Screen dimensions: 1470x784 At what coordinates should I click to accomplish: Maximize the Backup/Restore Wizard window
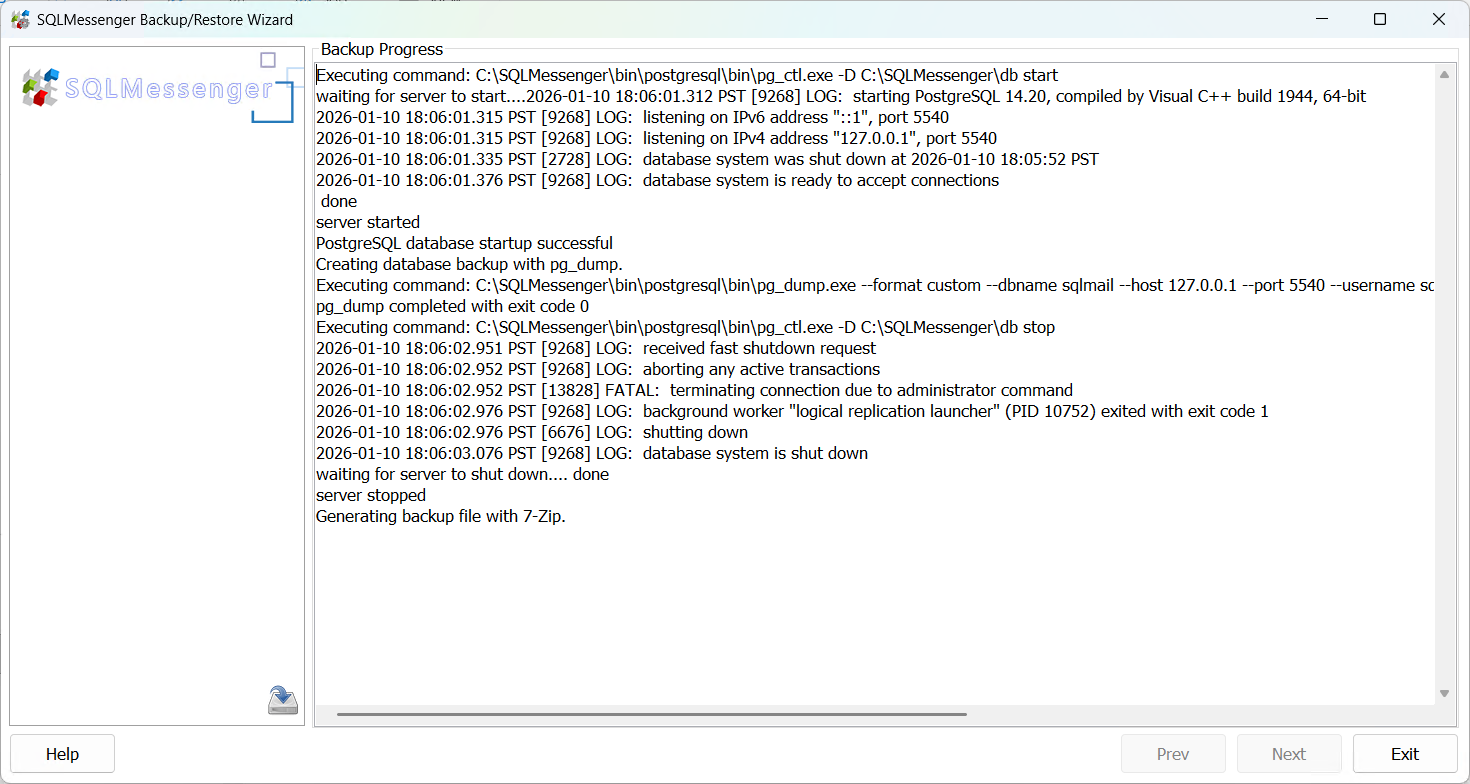pos(1380,19)
